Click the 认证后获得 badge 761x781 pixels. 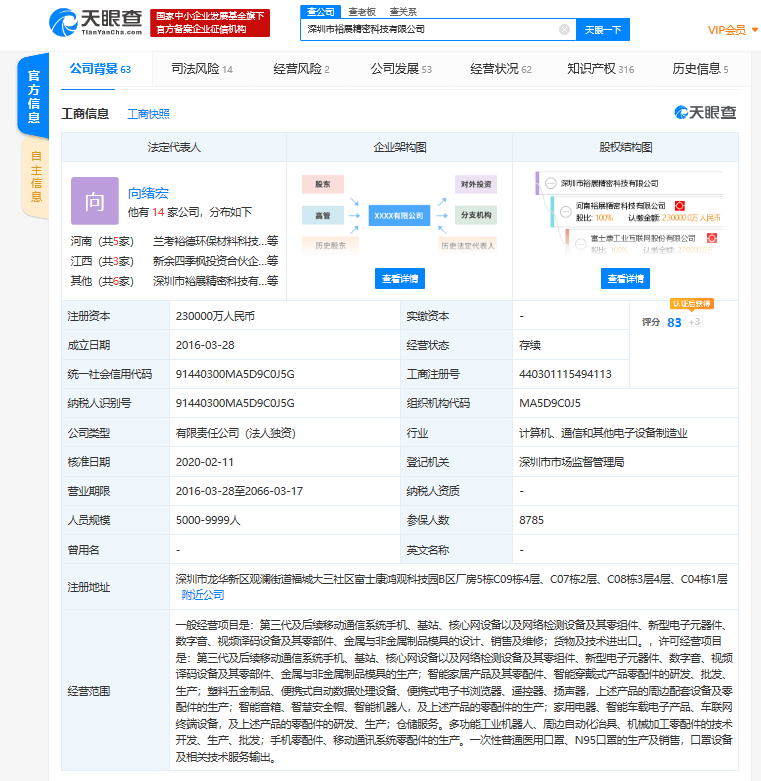[x=691, y=304]
